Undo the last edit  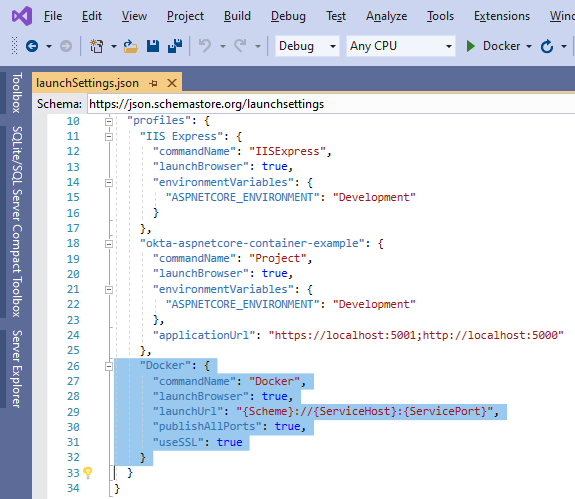coord(205,46)
